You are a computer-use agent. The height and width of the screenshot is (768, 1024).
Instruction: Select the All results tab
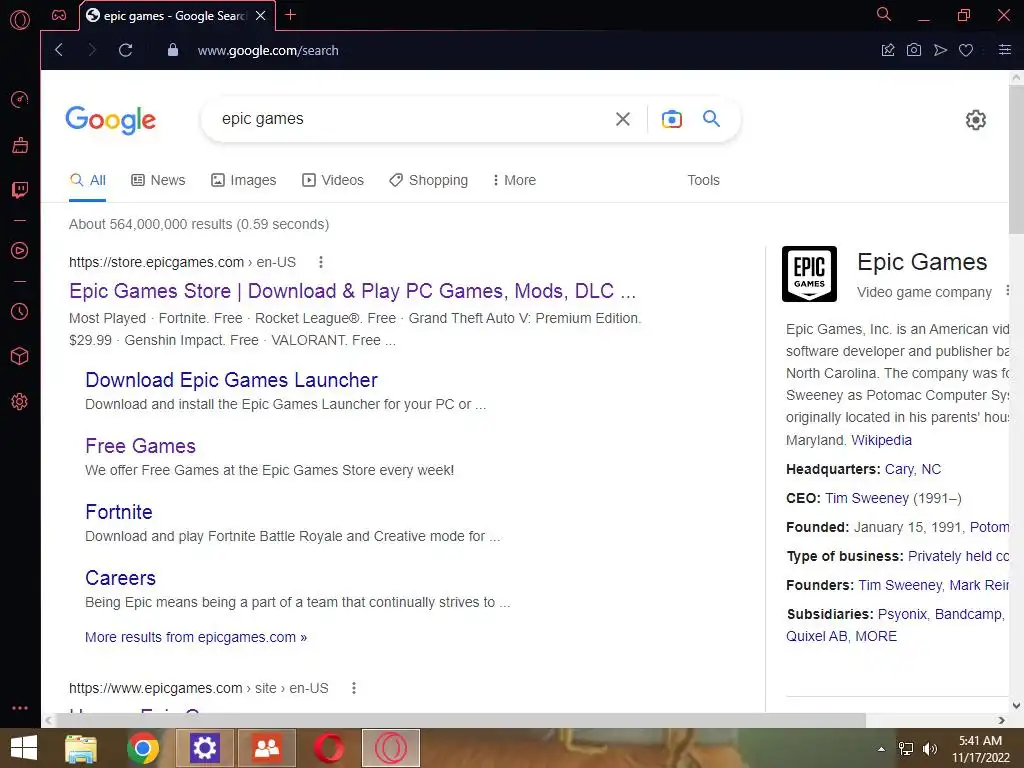(88, 180)
